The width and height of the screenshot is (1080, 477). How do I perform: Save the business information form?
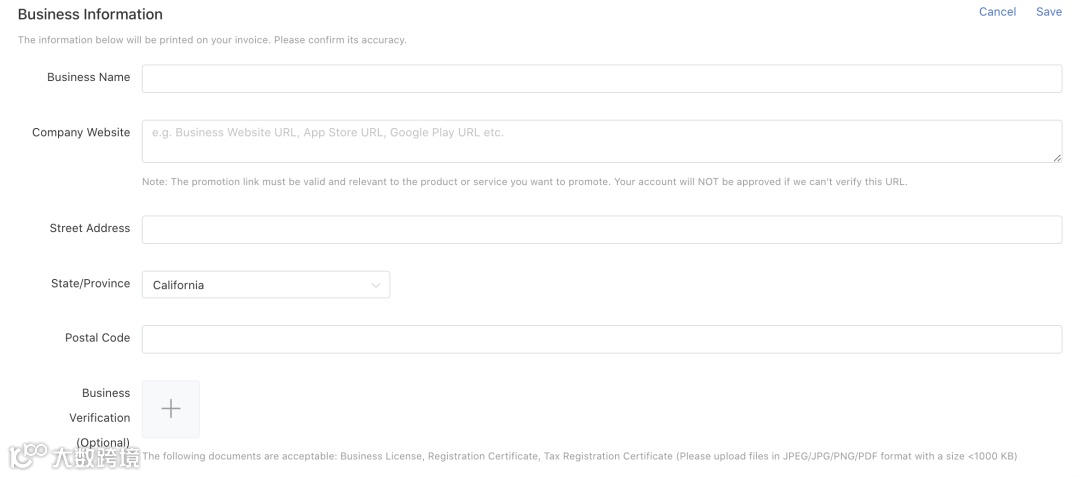tap(1049, 12)
